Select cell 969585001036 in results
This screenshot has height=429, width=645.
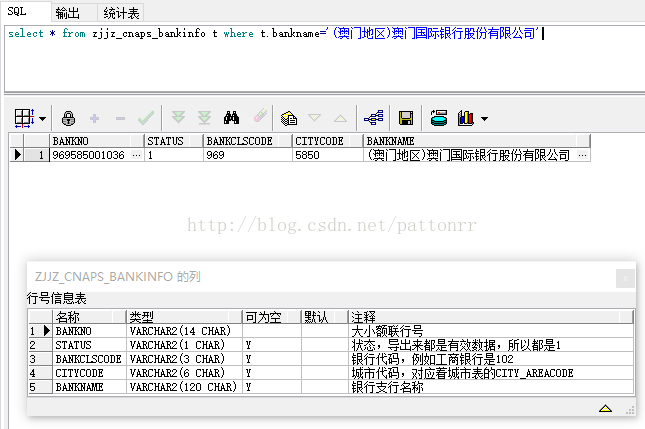click(89, 155)
